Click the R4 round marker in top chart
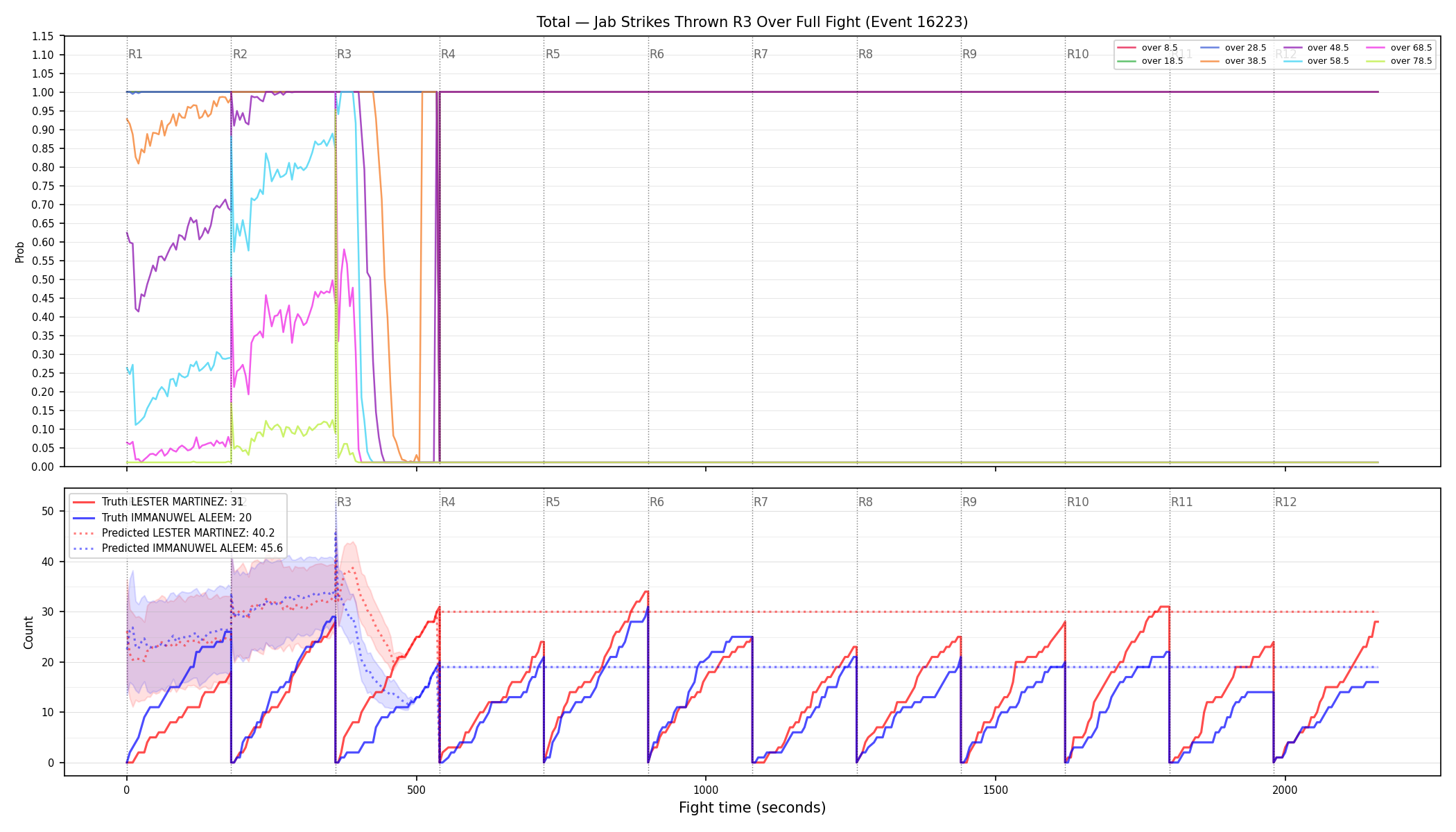Screen dimensions: 1456x832 pyautogui.click(x=448, y=54)
